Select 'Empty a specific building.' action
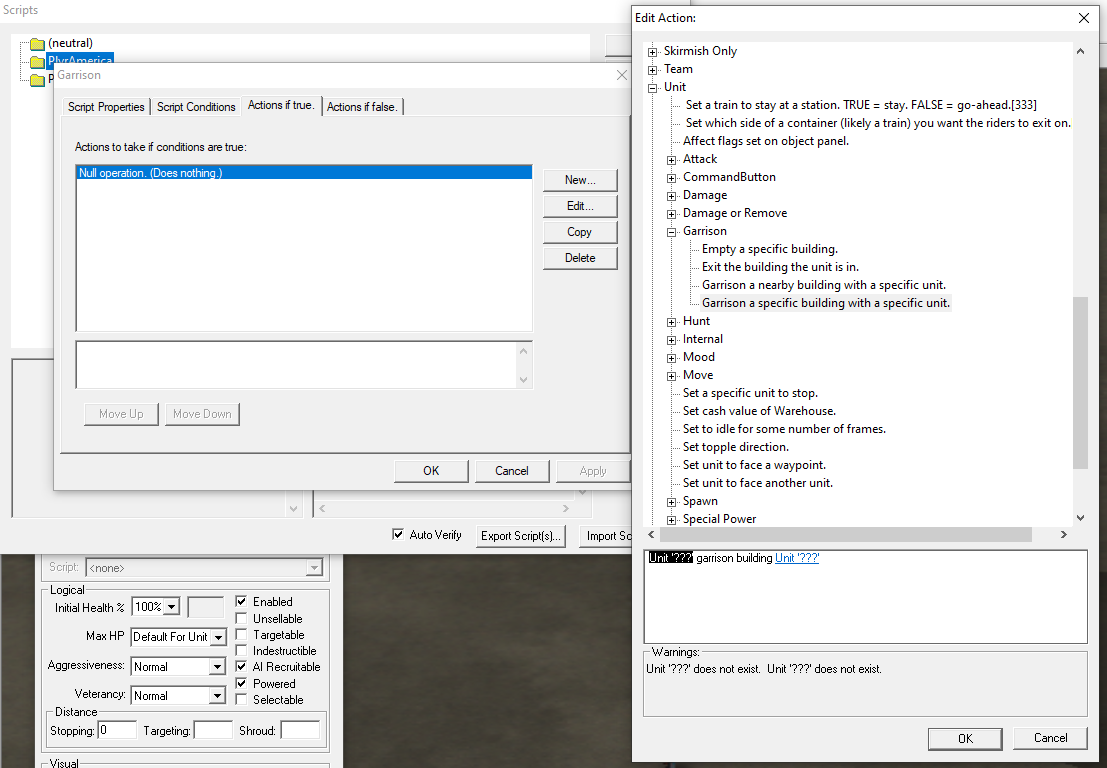 [x=768, y=248]
